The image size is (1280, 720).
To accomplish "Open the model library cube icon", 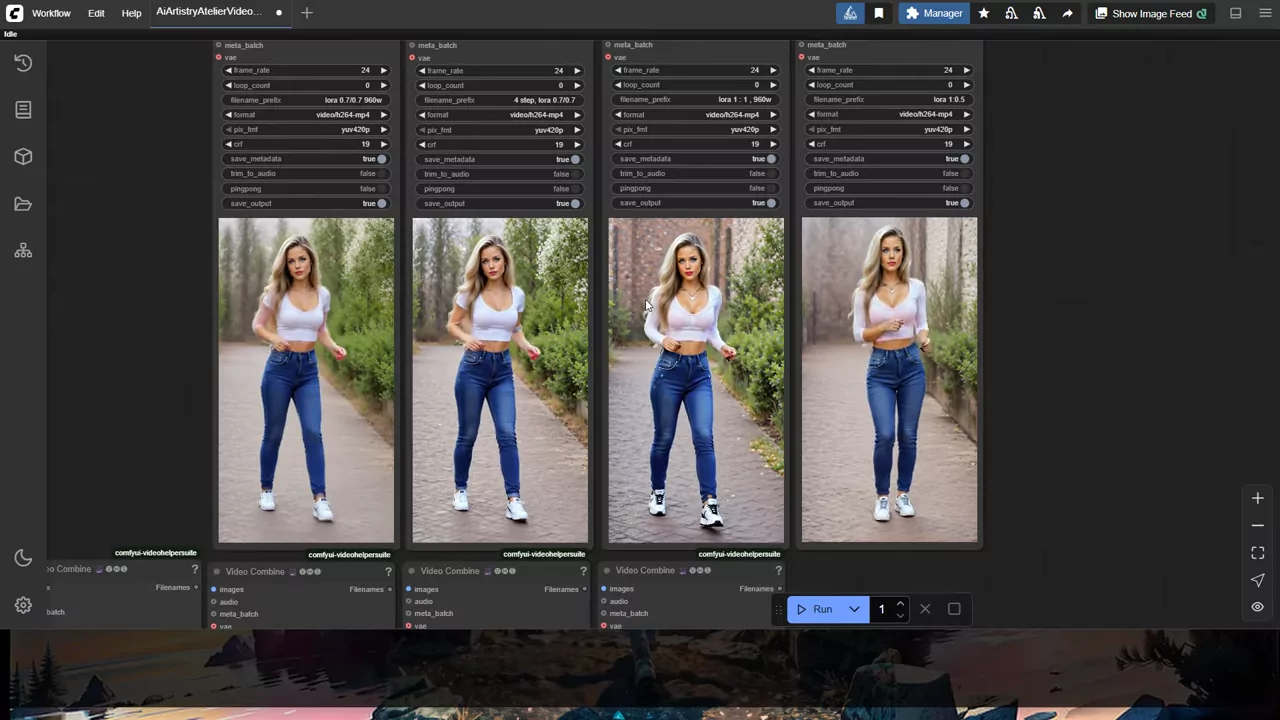I will click(23, 157).
